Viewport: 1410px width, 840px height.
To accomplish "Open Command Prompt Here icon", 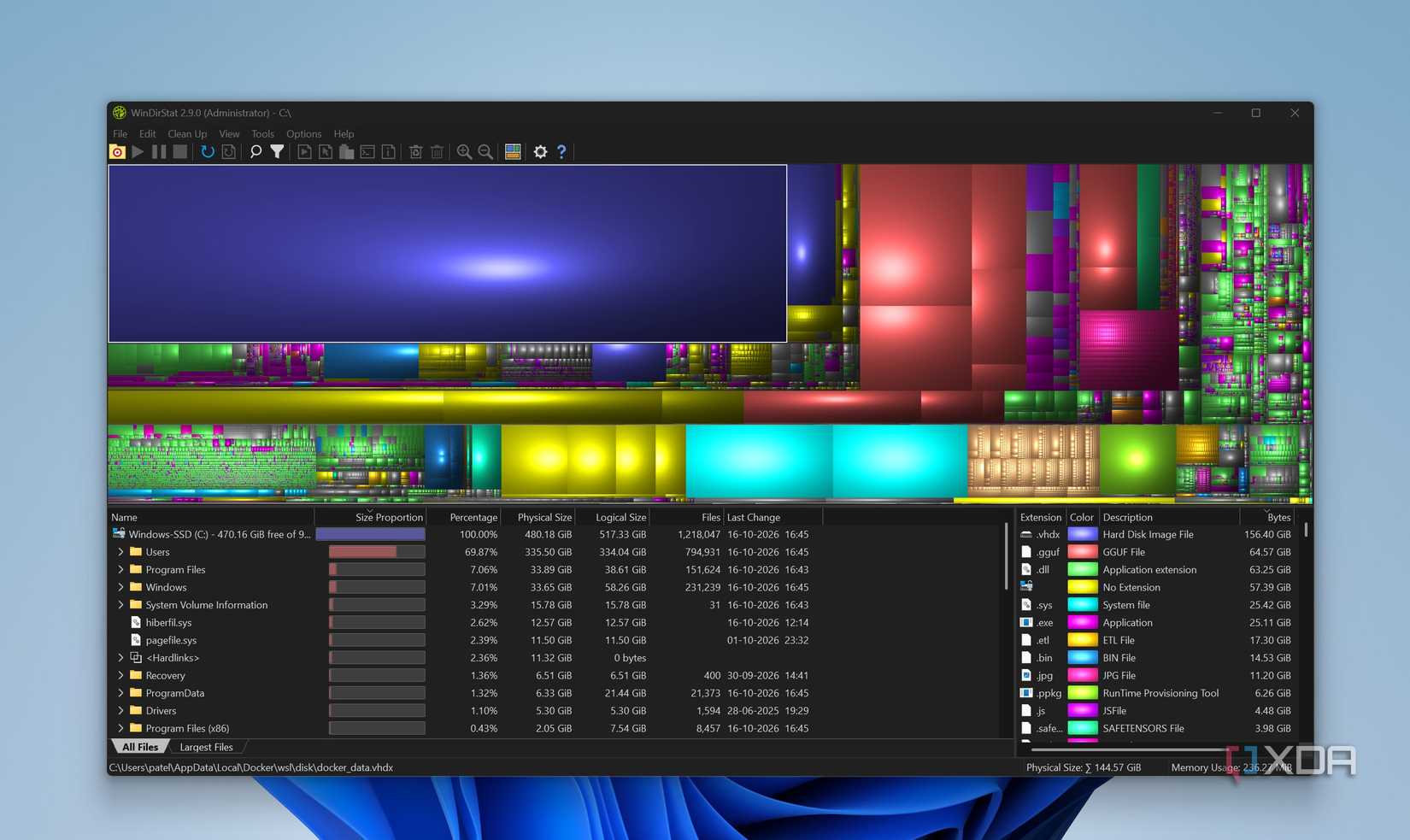I will pos(367,152).
